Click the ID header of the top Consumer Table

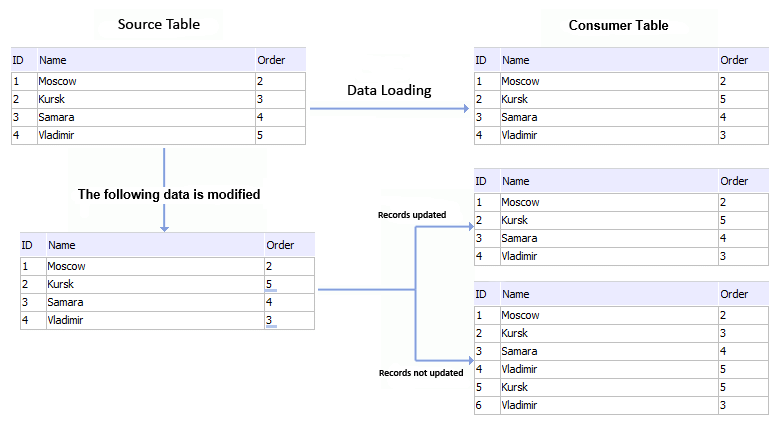pos(481,60)
